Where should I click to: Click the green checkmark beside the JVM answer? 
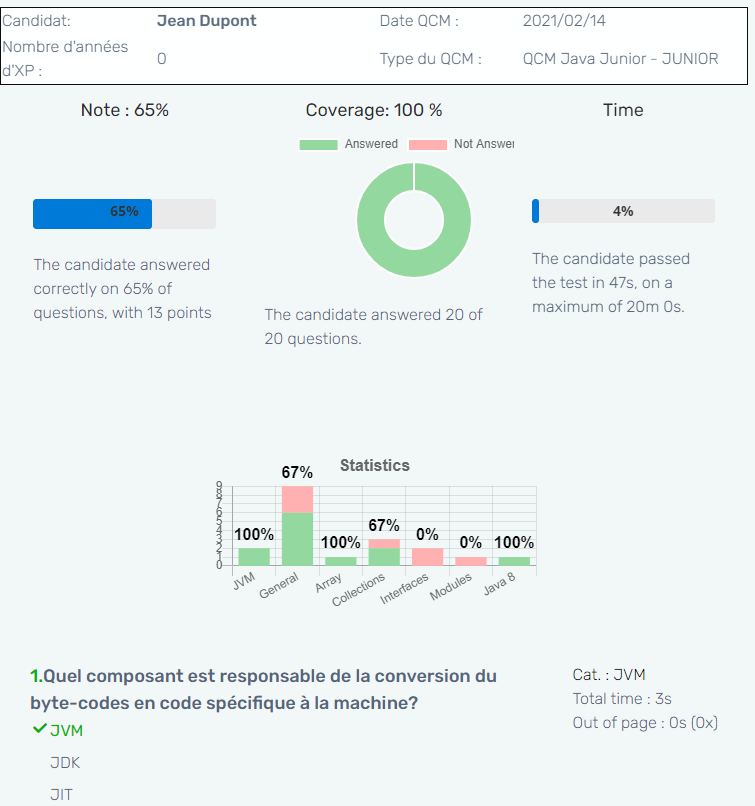39,729
